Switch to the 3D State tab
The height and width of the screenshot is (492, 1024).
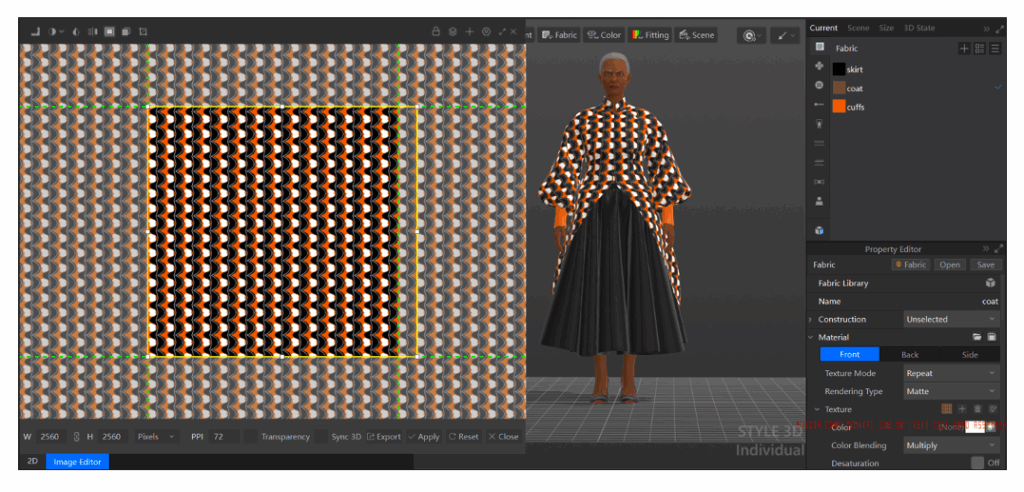pos(919,28)
